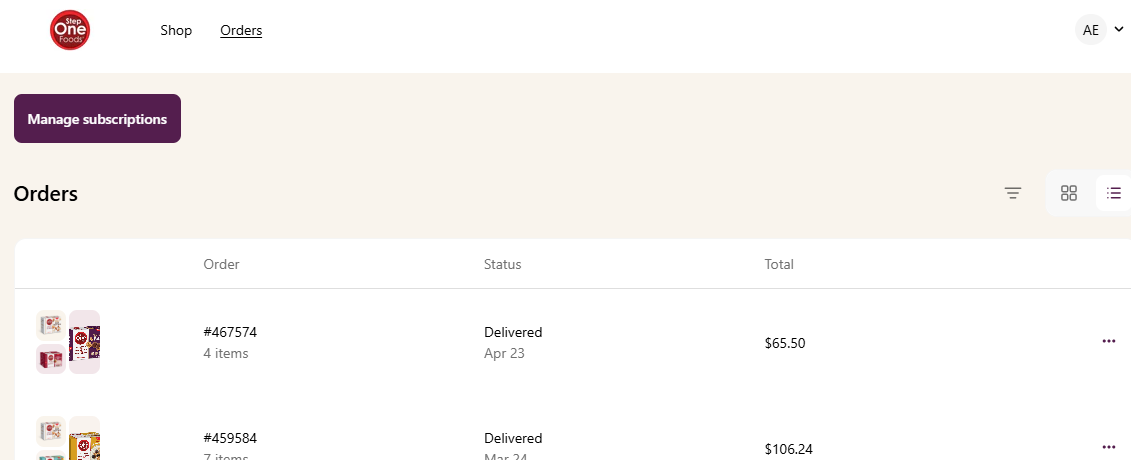Click the Step One Foods logo

tap(70, 30)
